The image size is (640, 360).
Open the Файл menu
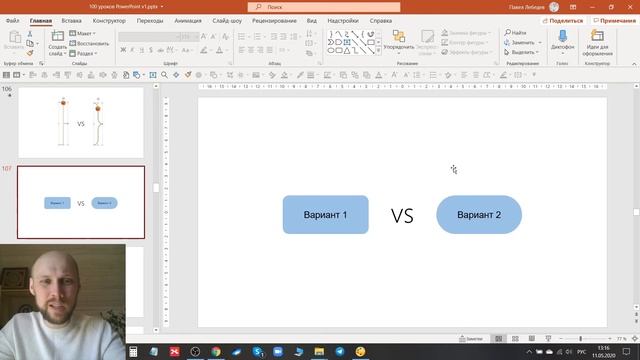pos(12,20)
